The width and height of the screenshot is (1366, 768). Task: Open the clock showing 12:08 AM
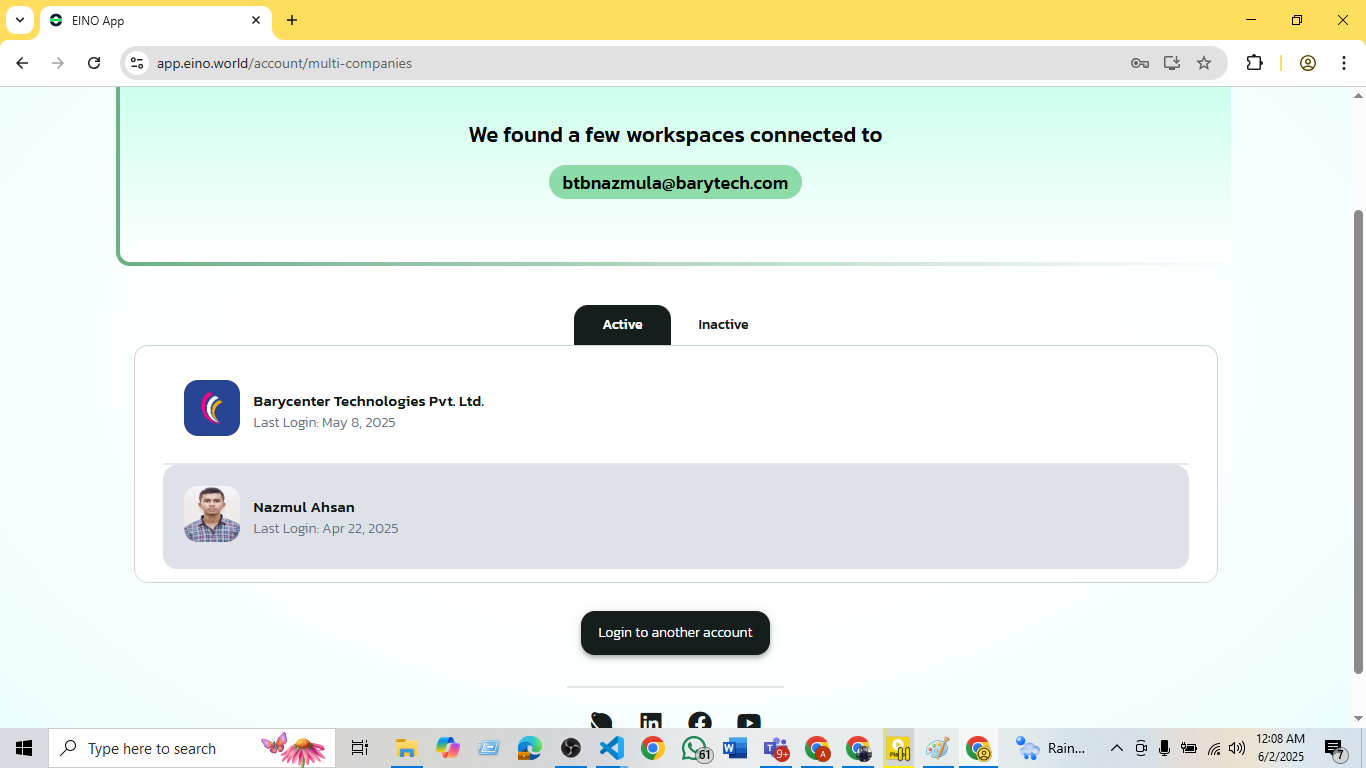1280,748
